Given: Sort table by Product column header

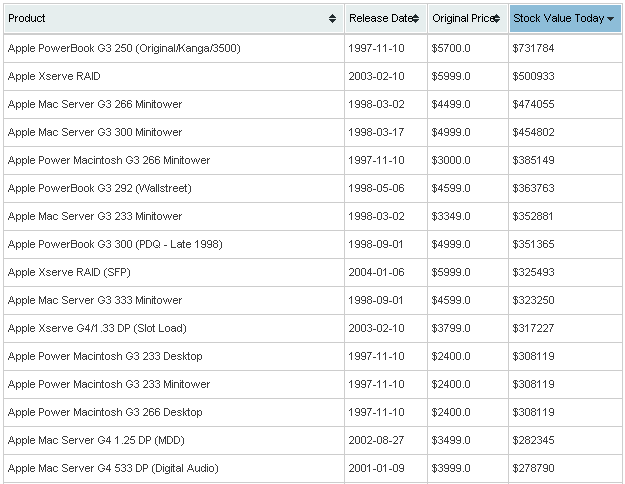Looking at the screenshot, I should [x=174, y=18].
